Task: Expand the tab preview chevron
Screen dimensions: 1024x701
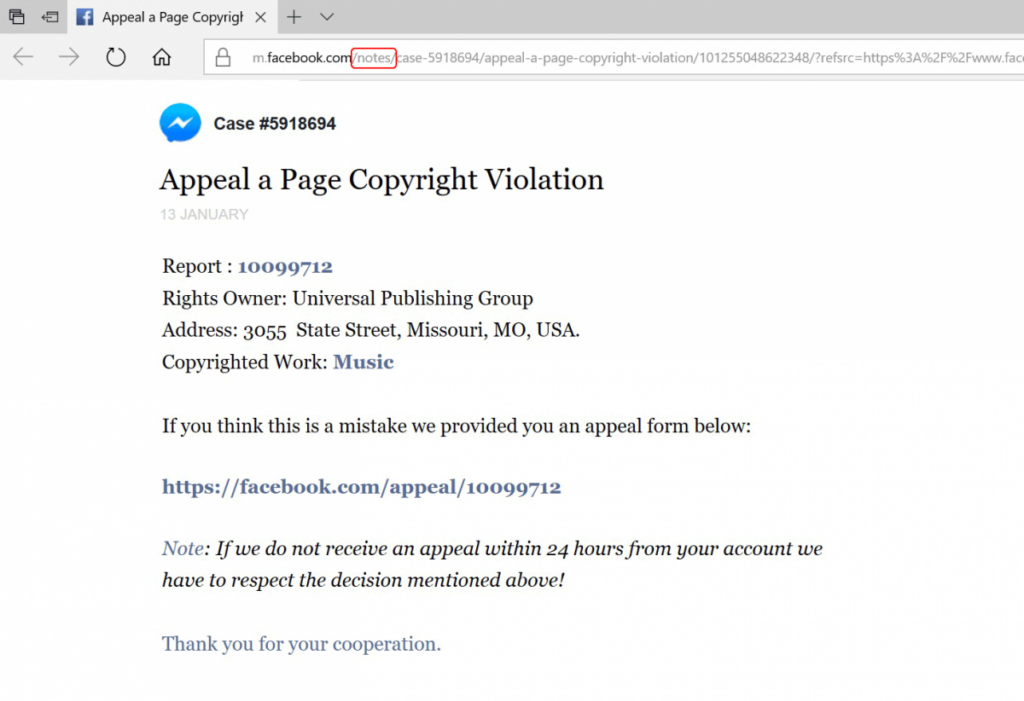Action: pos(327,17)
